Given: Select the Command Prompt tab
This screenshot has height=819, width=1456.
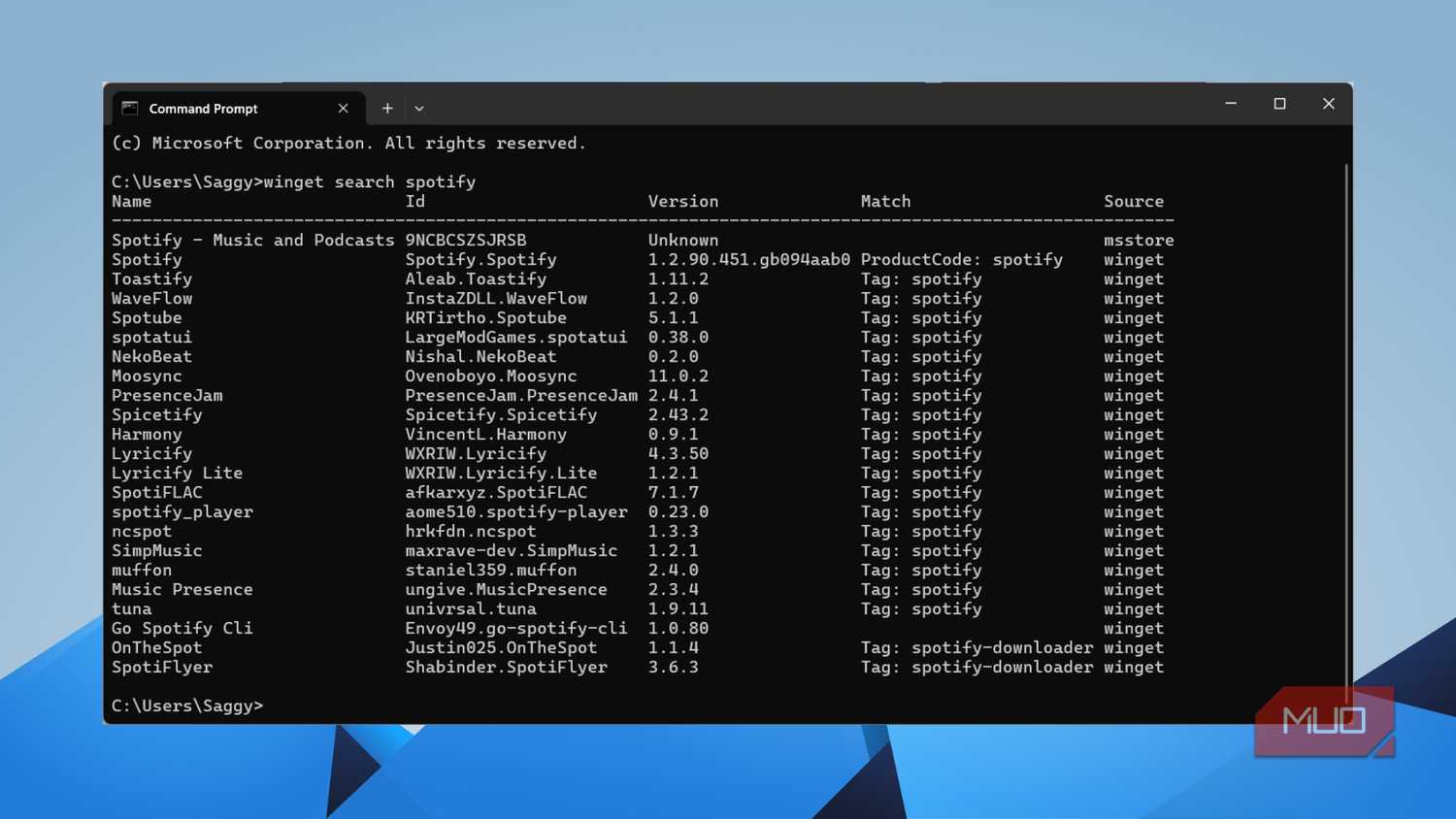Looking at the screenshot, I should tap(239, 108).
